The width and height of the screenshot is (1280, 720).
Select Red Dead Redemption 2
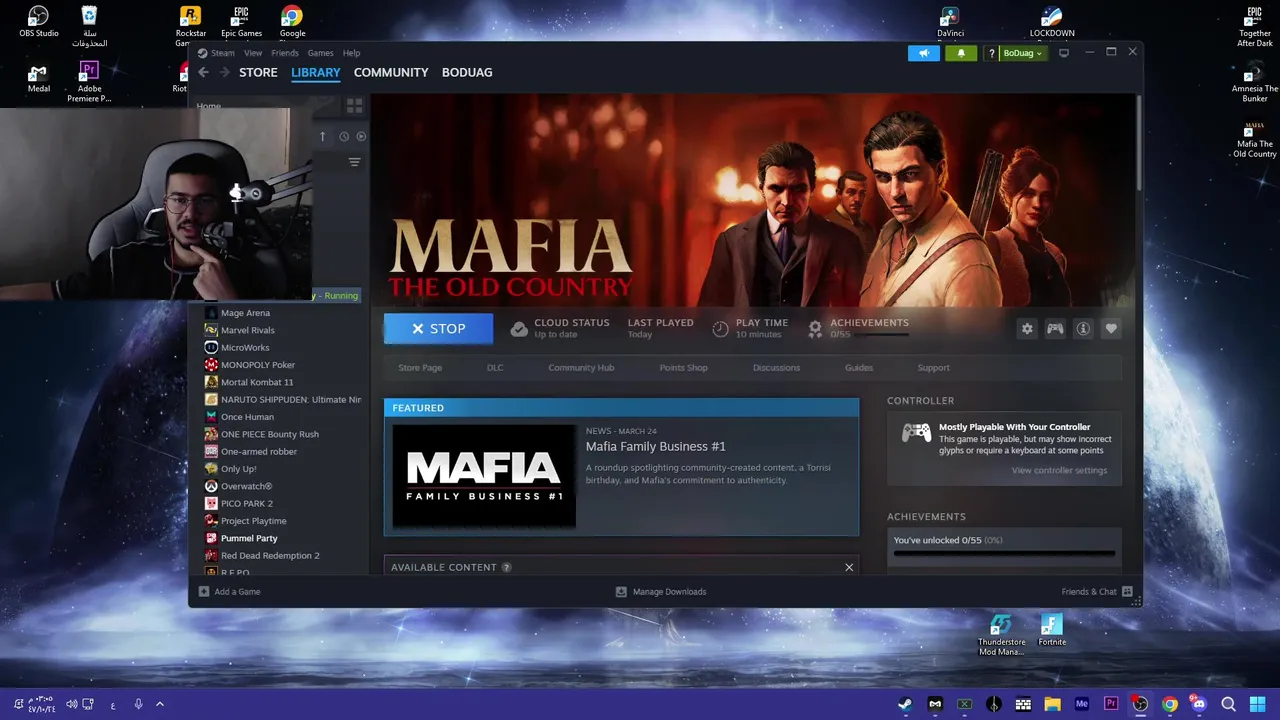pos(270,555)
